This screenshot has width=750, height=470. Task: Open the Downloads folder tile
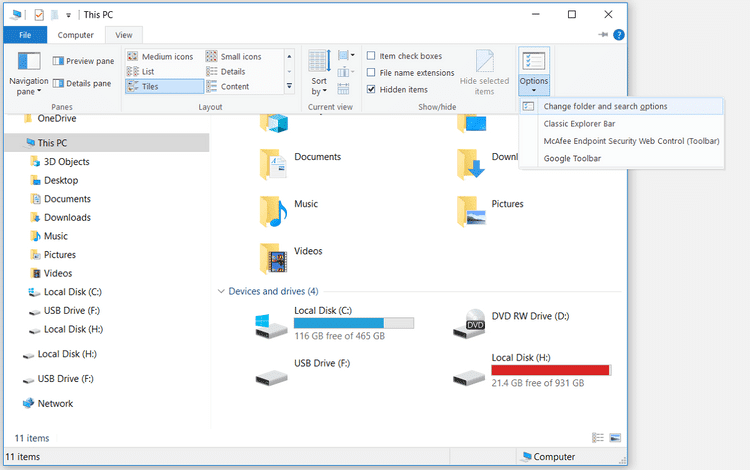point(488,164)
